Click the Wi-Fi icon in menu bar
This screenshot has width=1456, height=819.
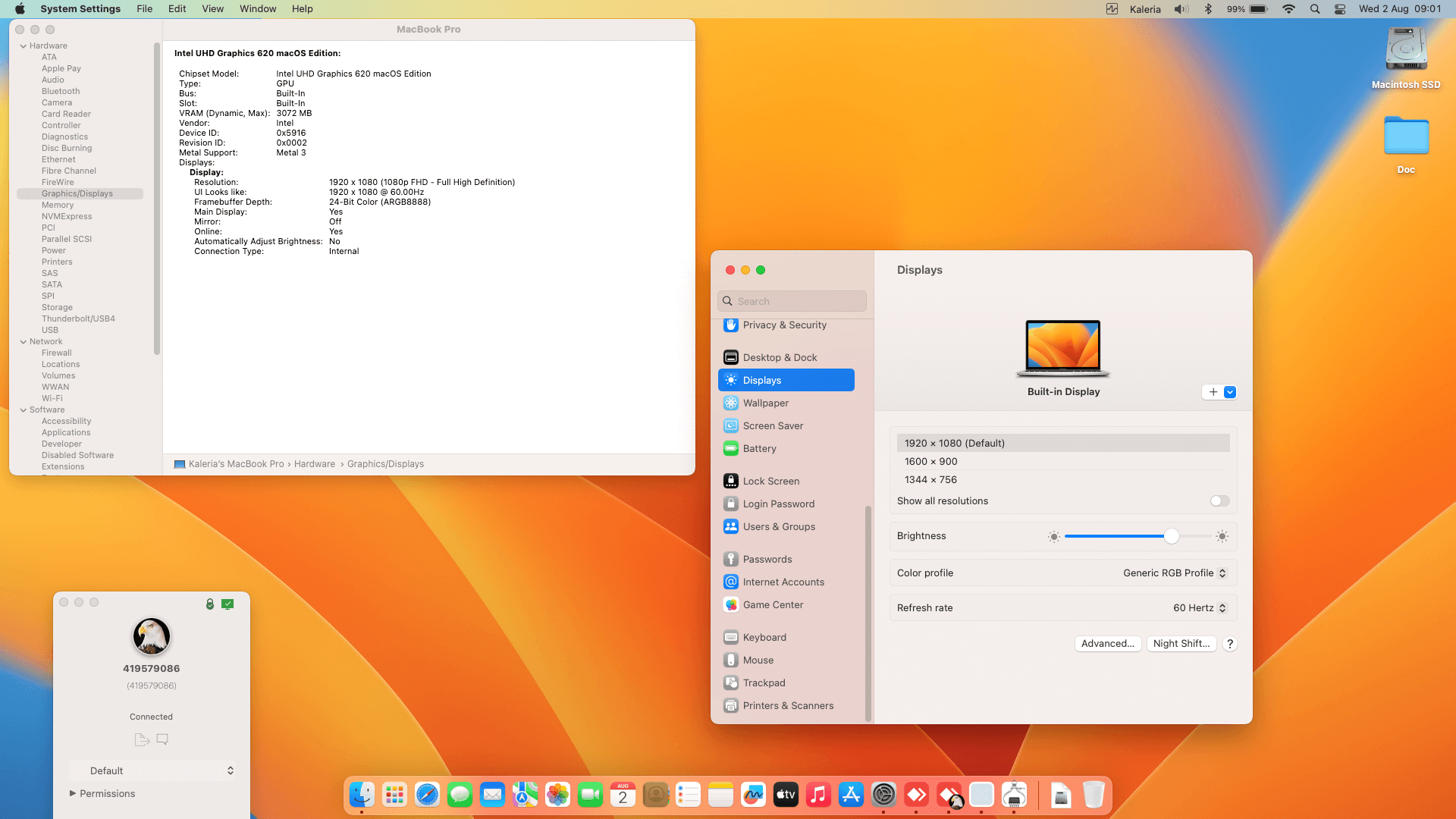[1288, 9]
